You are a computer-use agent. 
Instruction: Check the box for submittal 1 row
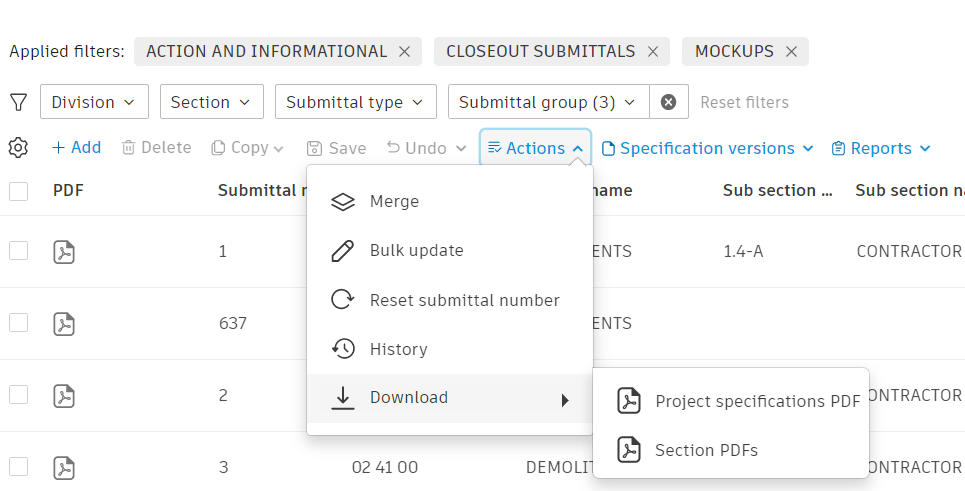(19, 251)
